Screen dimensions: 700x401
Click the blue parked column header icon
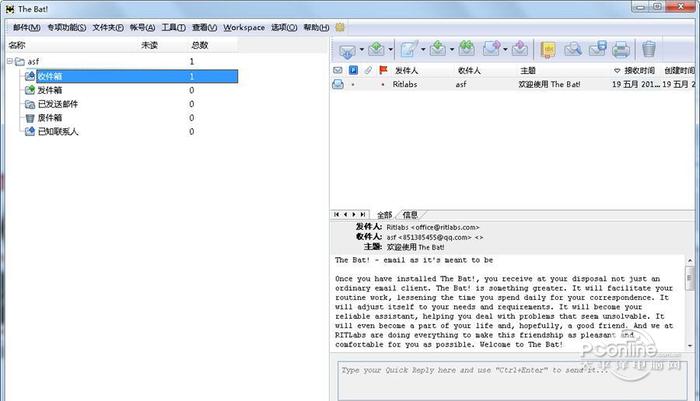coord(353,71)
